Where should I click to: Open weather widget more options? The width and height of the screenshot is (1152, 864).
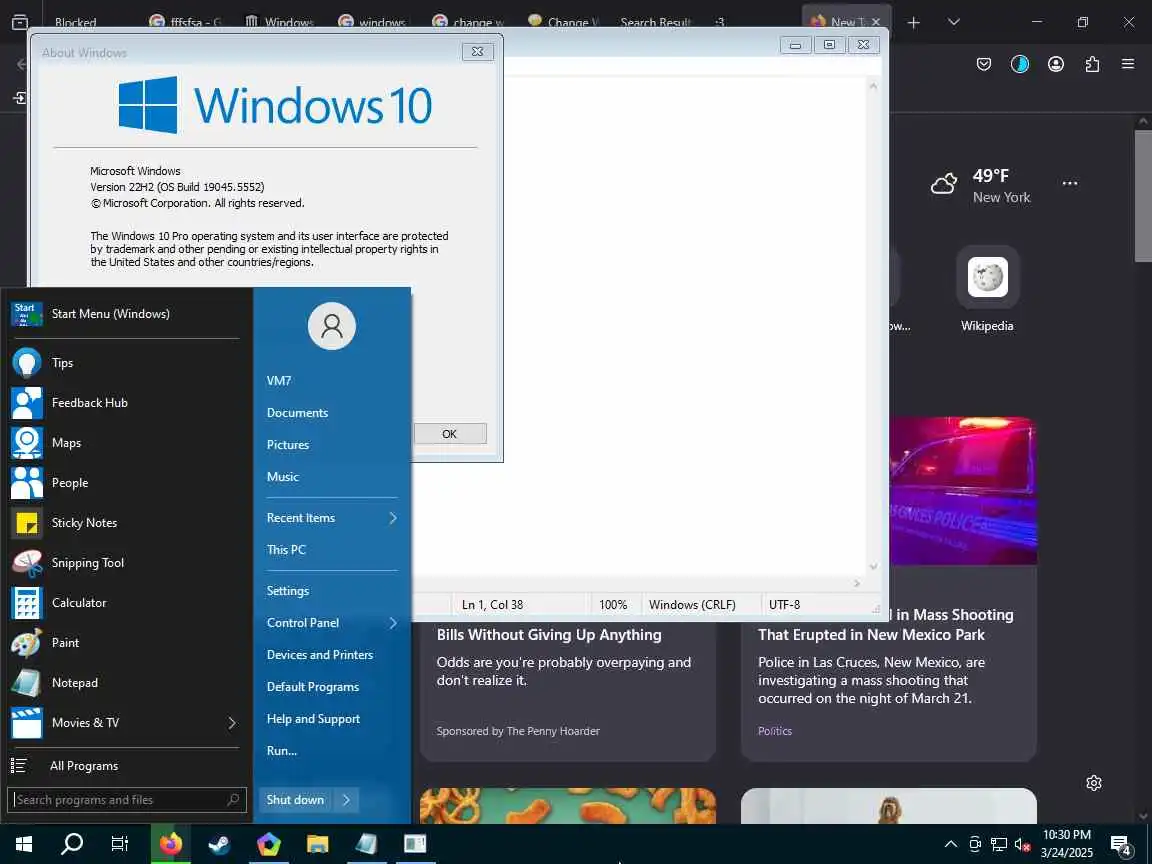1070,184
